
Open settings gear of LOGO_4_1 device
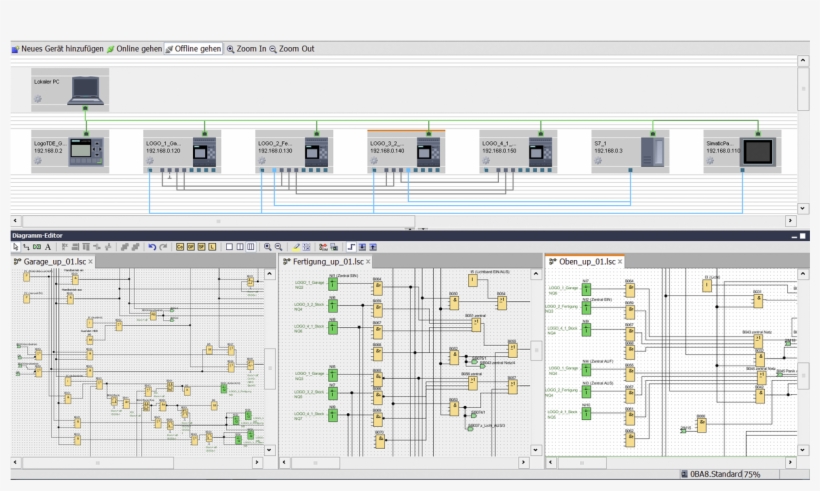485,160
